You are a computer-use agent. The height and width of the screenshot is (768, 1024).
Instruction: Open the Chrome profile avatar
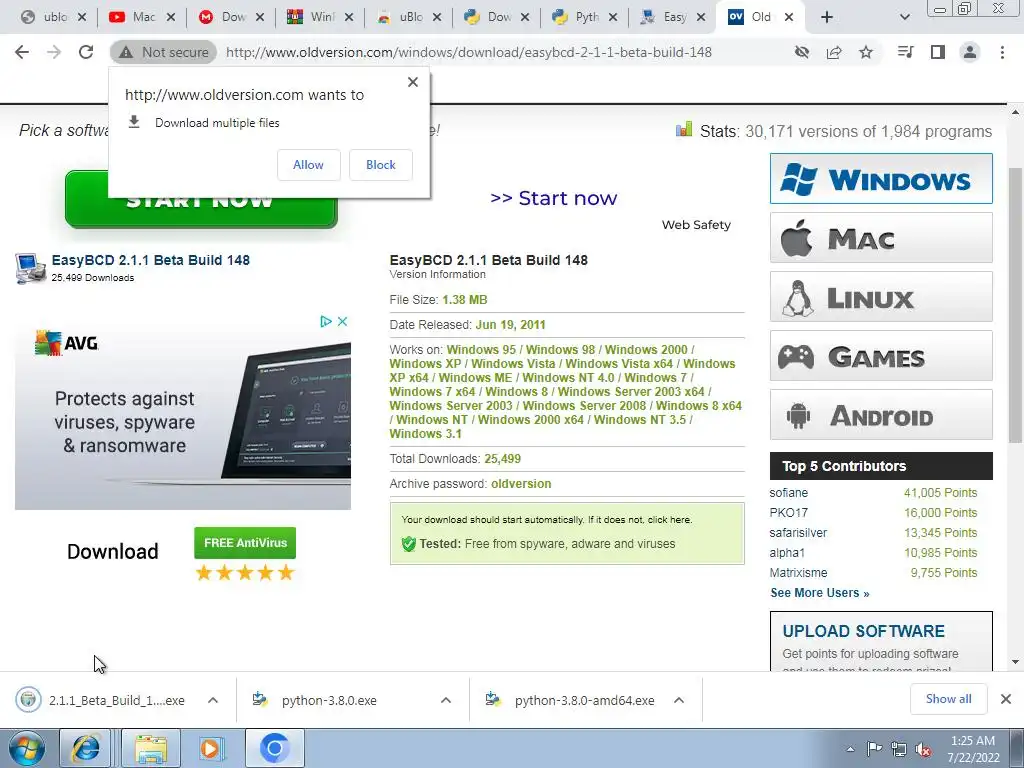coord(970,52)
